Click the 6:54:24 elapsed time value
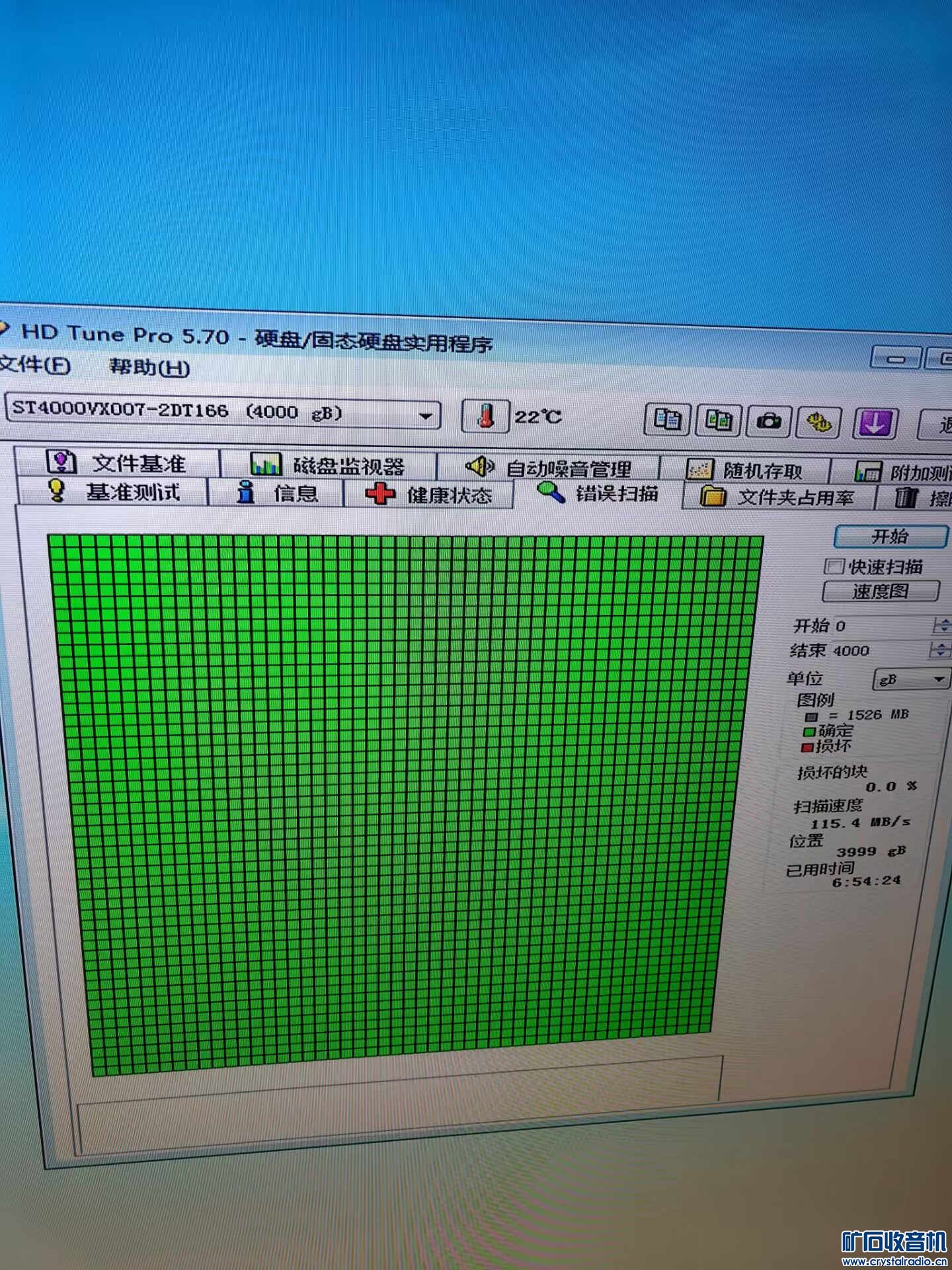 pyautogui.click(x=866, y=880)
